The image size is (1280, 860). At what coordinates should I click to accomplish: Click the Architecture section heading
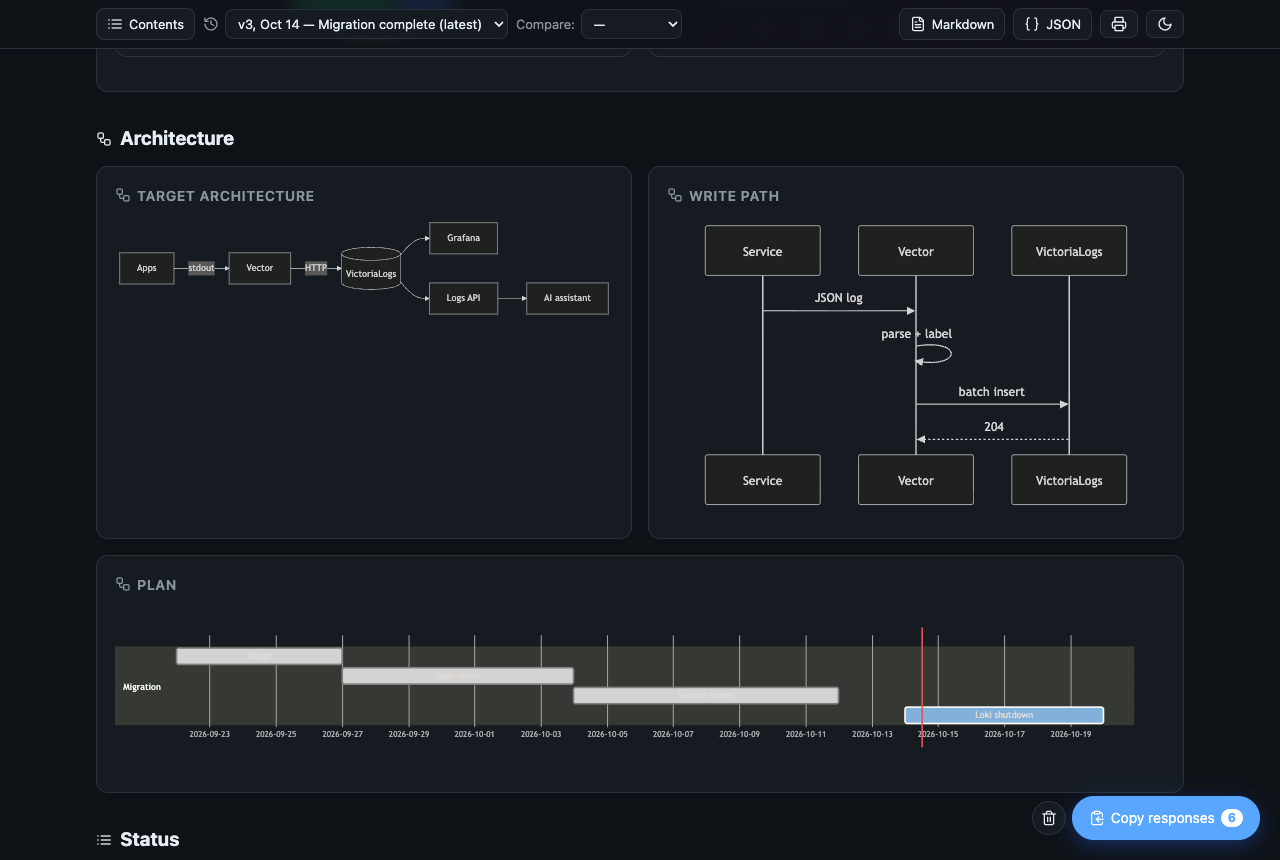[x=177, y=139]
